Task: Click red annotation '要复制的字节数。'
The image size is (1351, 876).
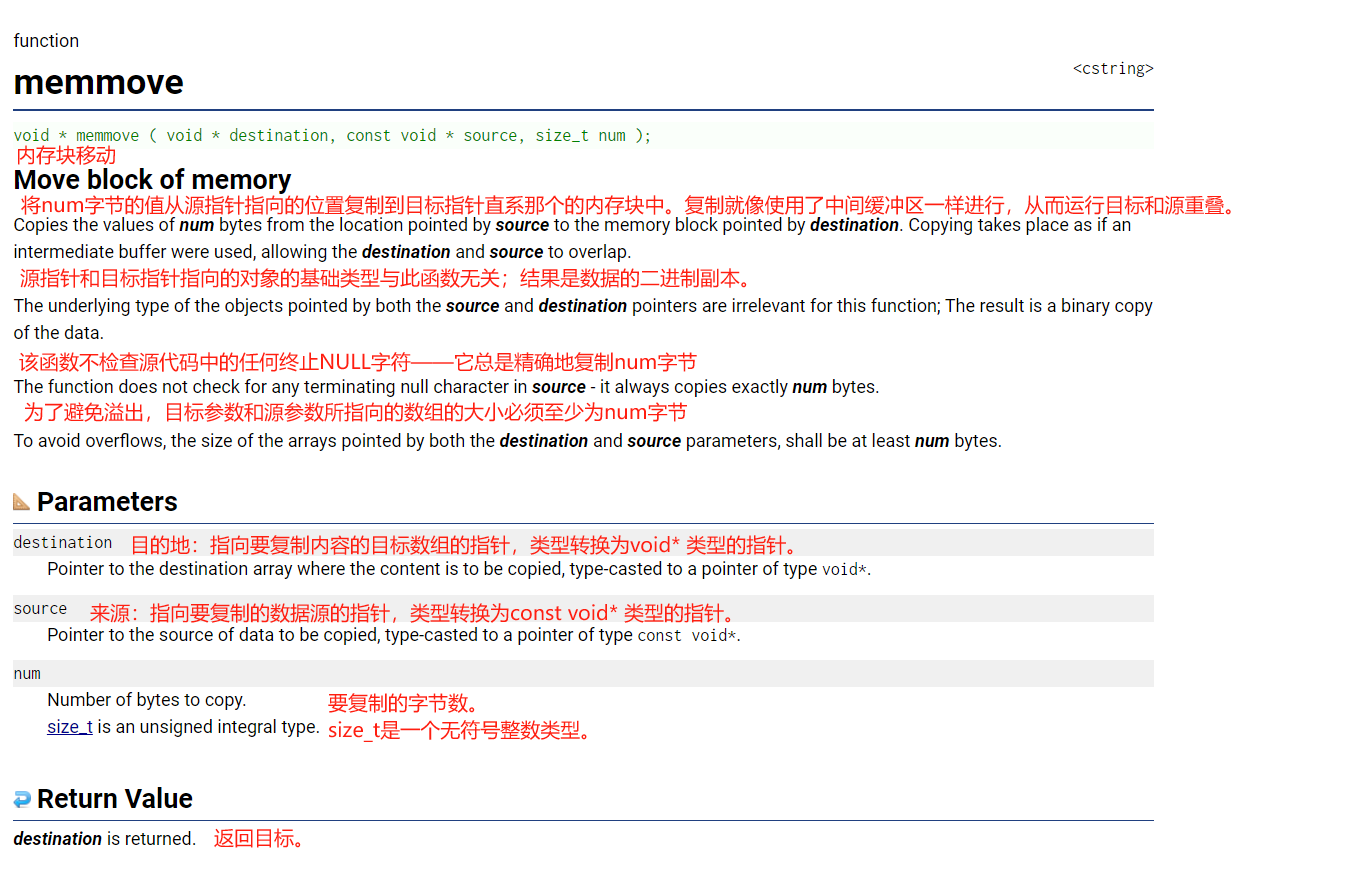Action: pos(404,704)
